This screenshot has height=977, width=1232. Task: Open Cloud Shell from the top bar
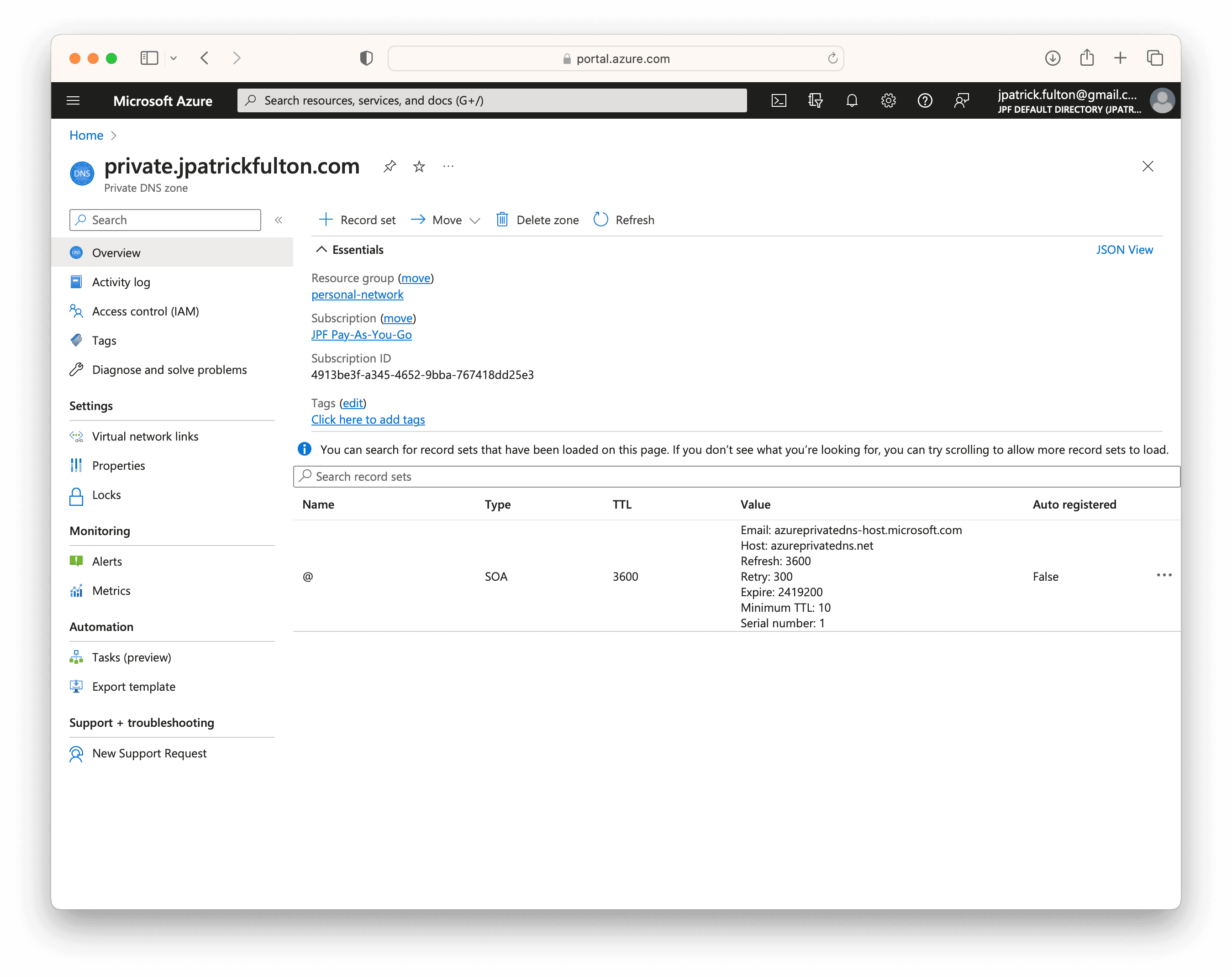[779, 100]
